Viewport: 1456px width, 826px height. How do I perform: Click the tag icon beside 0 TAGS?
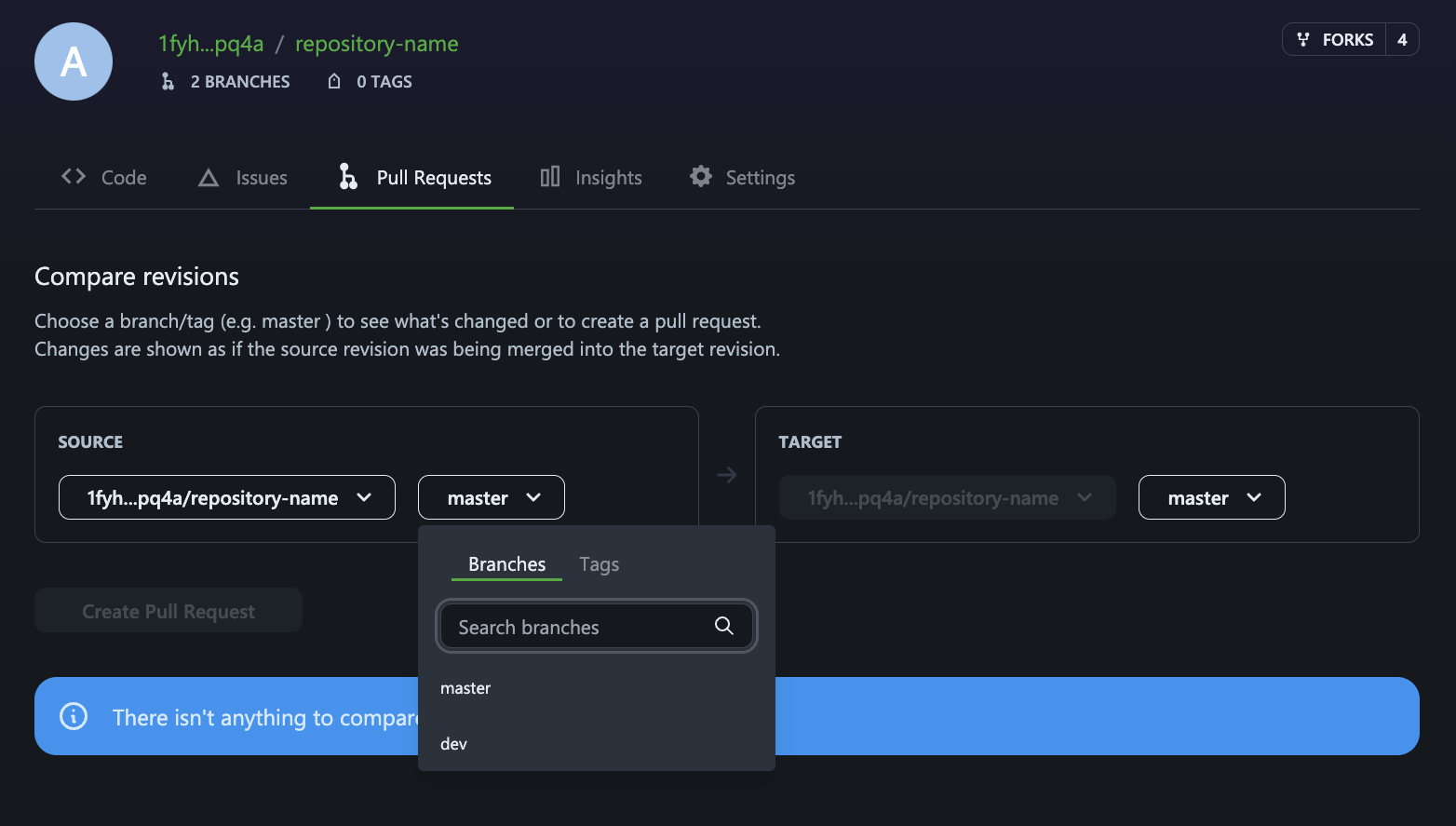click(x=334, y=82)
